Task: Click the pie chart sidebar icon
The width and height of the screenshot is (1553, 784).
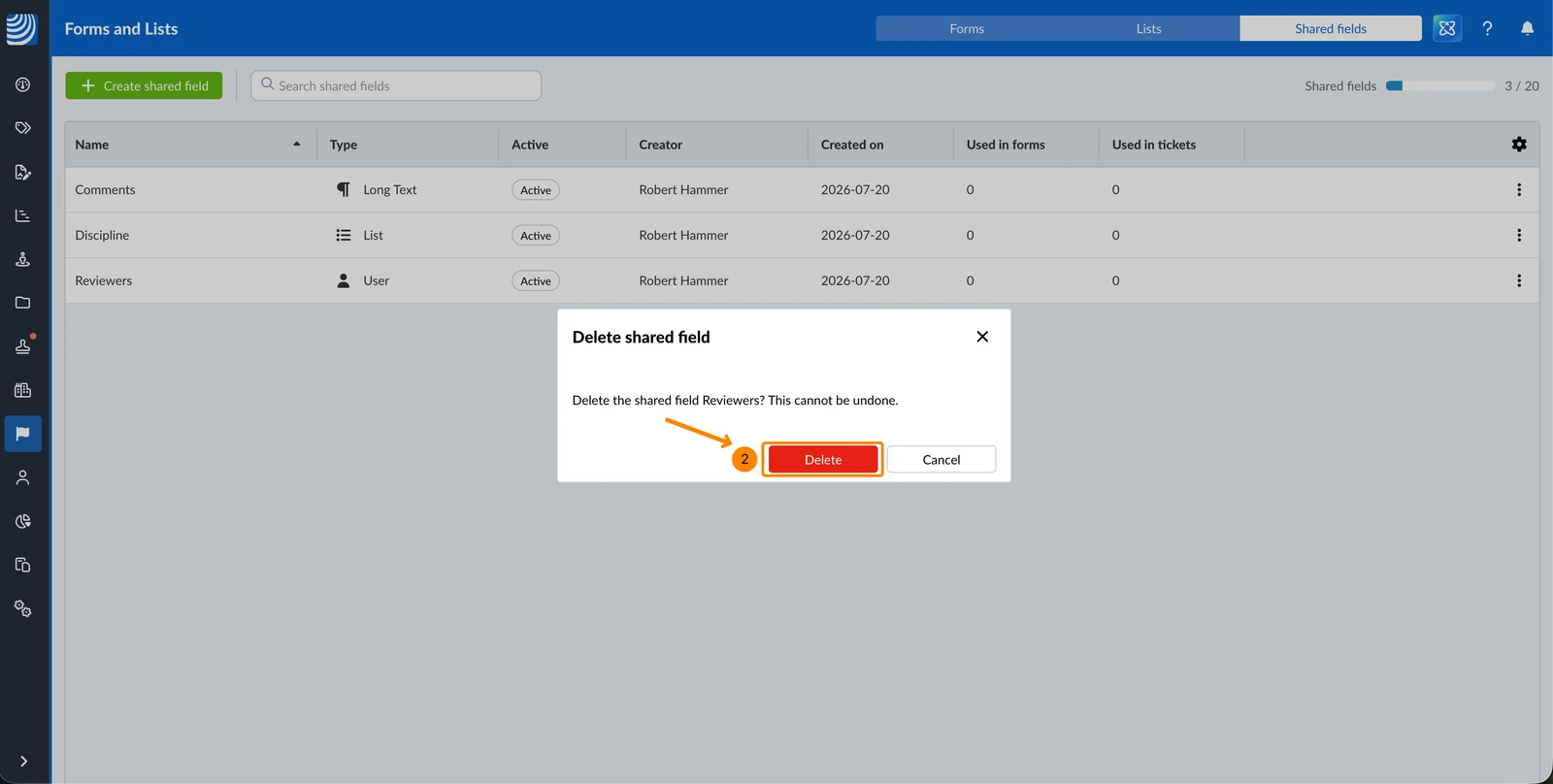Action: [x=23, y=521]
